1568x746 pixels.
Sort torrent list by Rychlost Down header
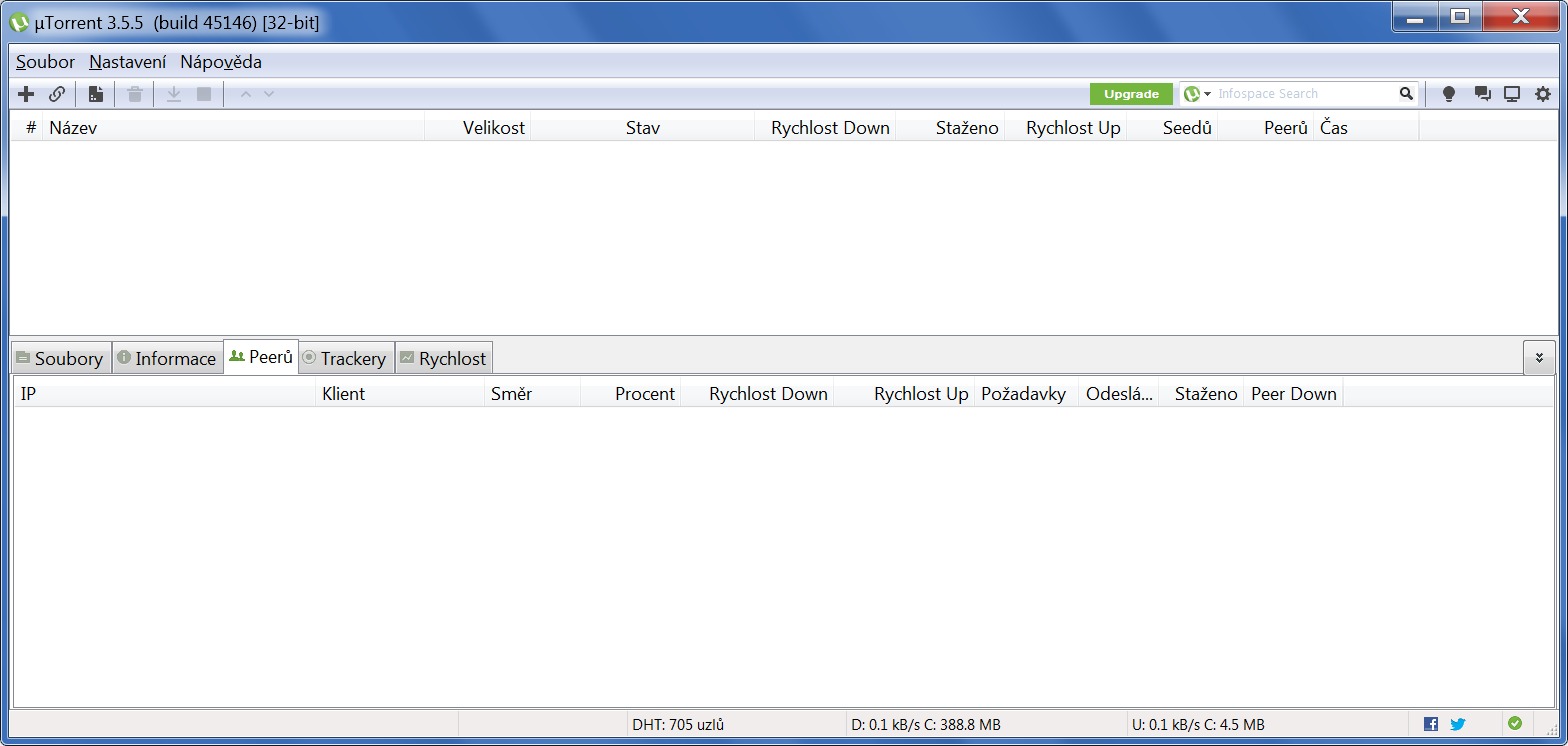826,128
